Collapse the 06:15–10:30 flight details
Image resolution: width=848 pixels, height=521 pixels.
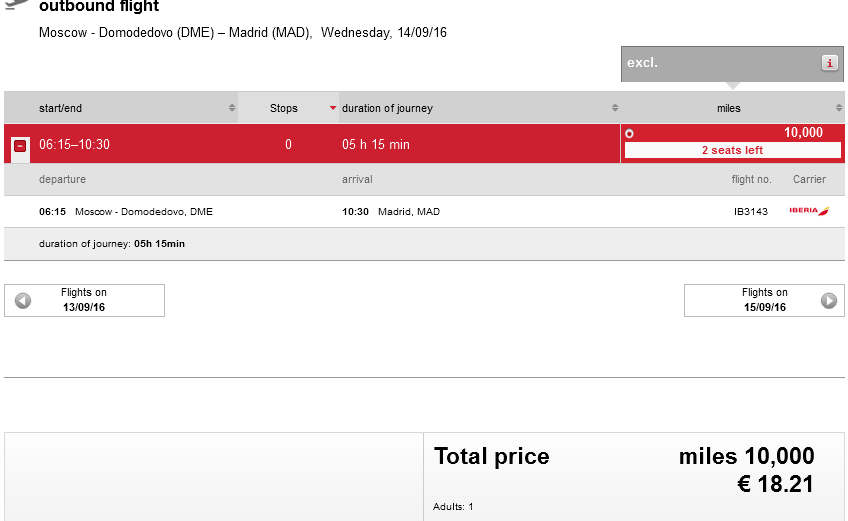coord(20,146)
